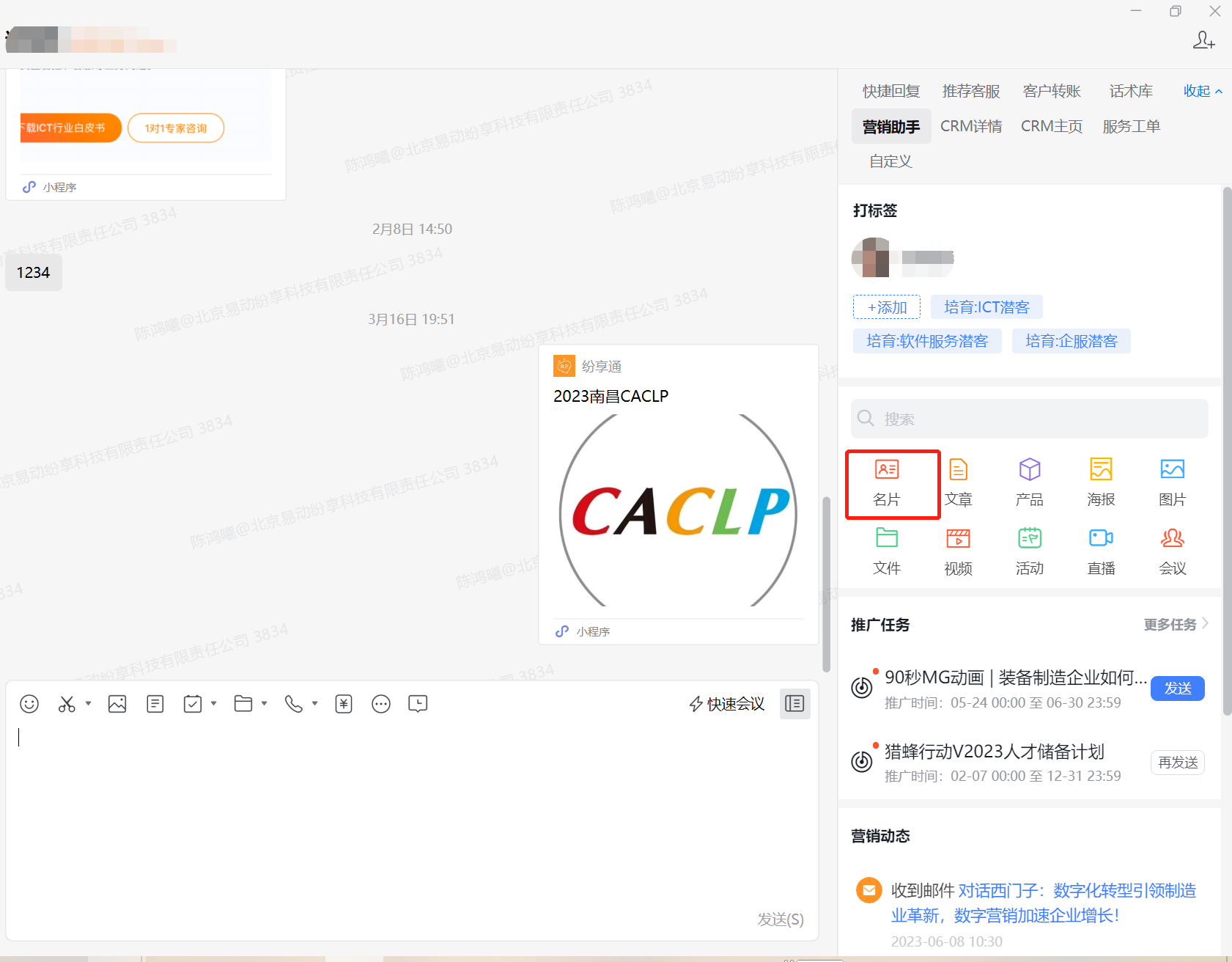Open the 自定义 tab
The width and height of the screenshot is (1232, 962).
(x=890, y=161)
